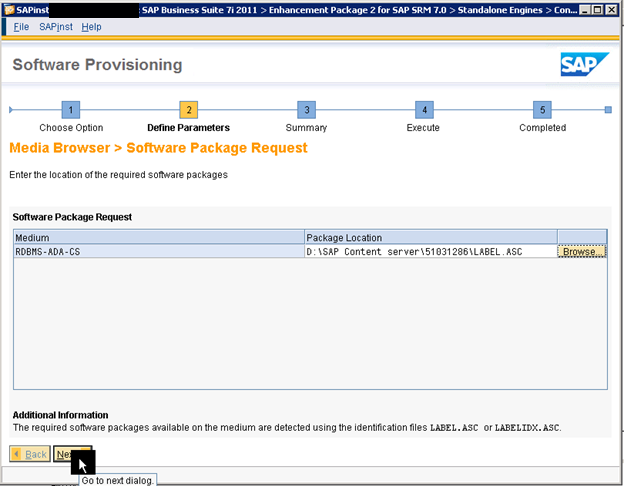Screen dimensions: 627x486
Task: Click the roadmap end square marker
Action: point(608,110)
